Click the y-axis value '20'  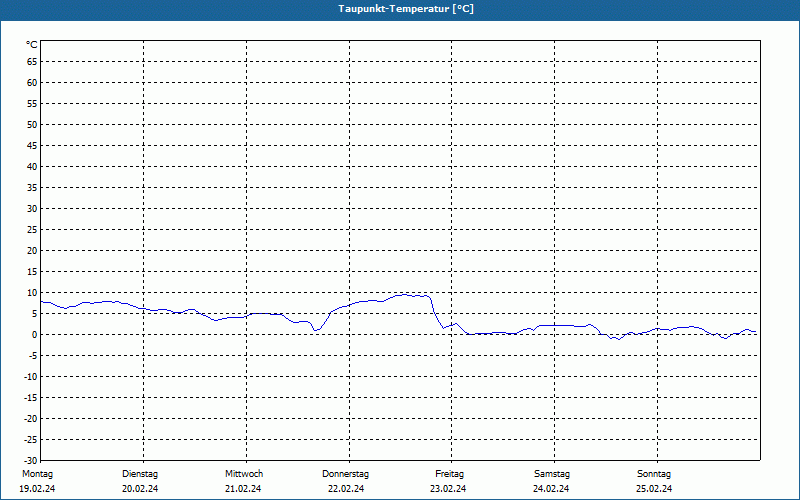tap(32, 251)
